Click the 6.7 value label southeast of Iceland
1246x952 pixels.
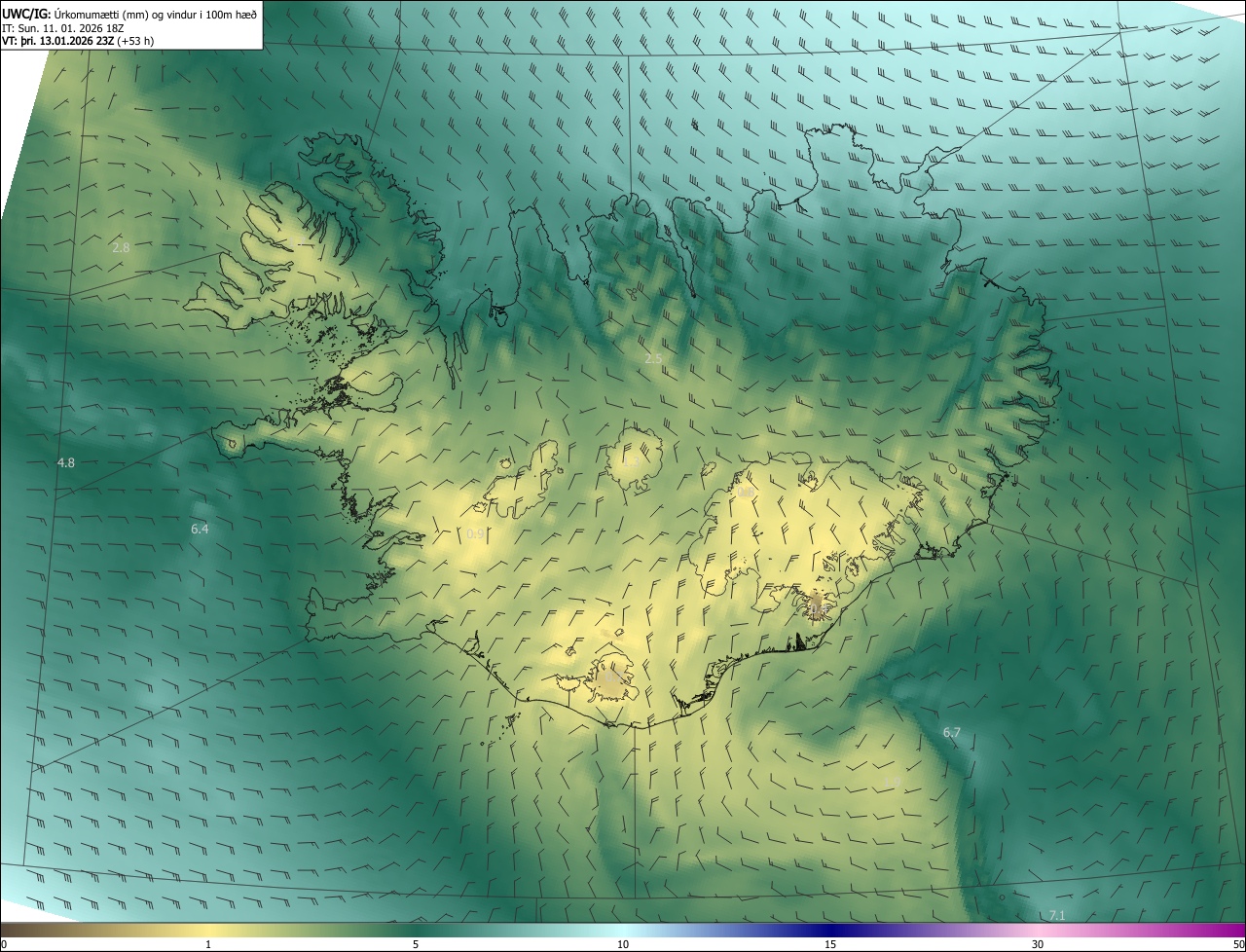[952, 732]
